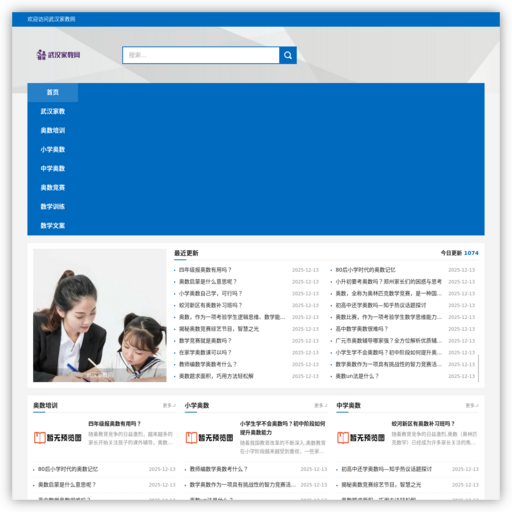Open 蛟河新区有奥数补习班吗？ in 最近更新 list
Image resolution: width=512 pixels, height=512 pixels.
click(210, 305)
